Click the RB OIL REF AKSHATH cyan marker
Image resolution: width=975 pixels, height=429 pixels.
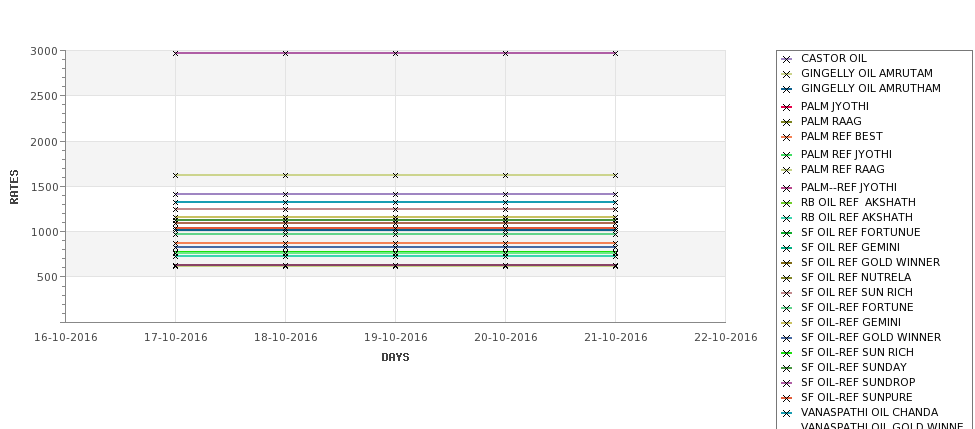coord(786,218)
